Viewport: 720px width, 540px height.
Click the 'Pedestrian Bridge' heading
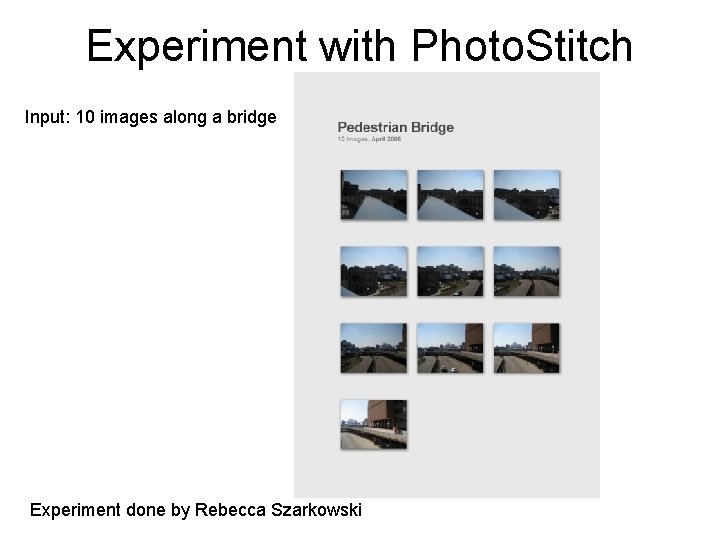tap(396, 127)
